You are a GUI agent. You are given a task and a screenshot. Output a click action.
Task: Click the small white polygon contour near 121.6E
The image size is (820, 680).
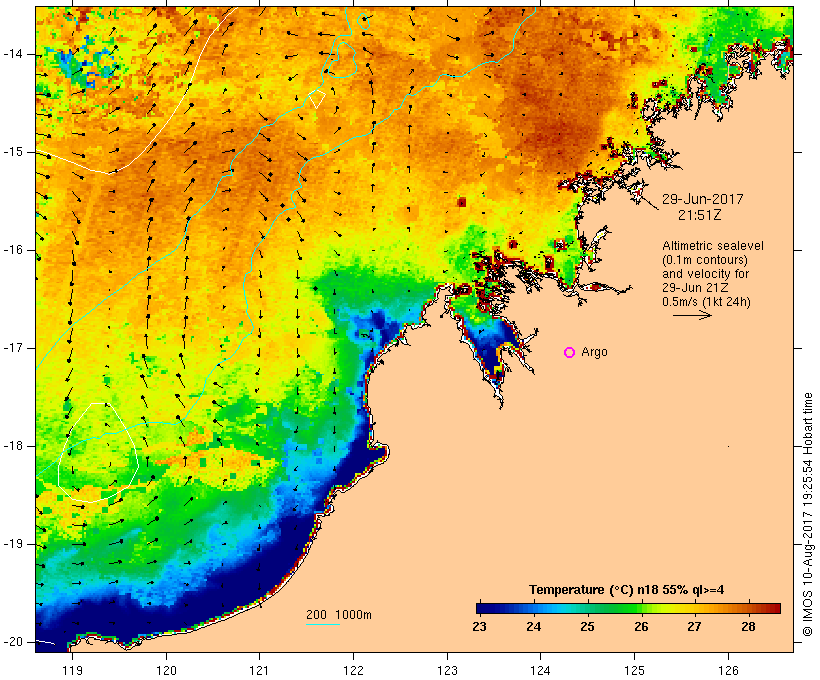pos(317,99)
